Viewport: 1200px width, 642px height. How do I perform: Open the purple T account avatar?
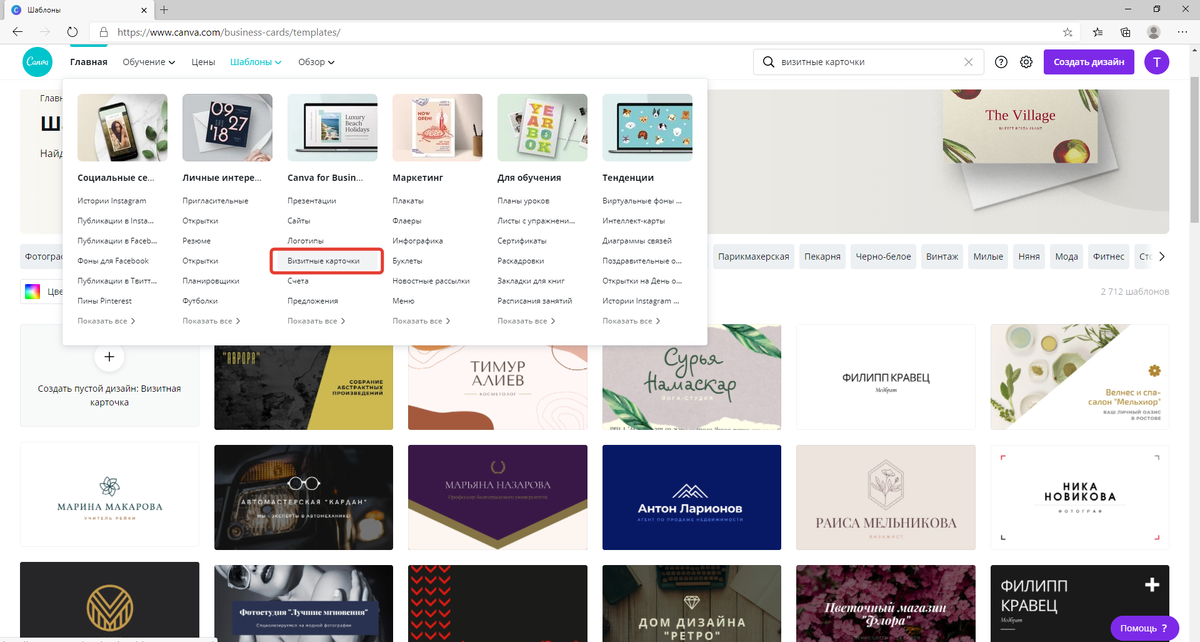click(1157, 62)
